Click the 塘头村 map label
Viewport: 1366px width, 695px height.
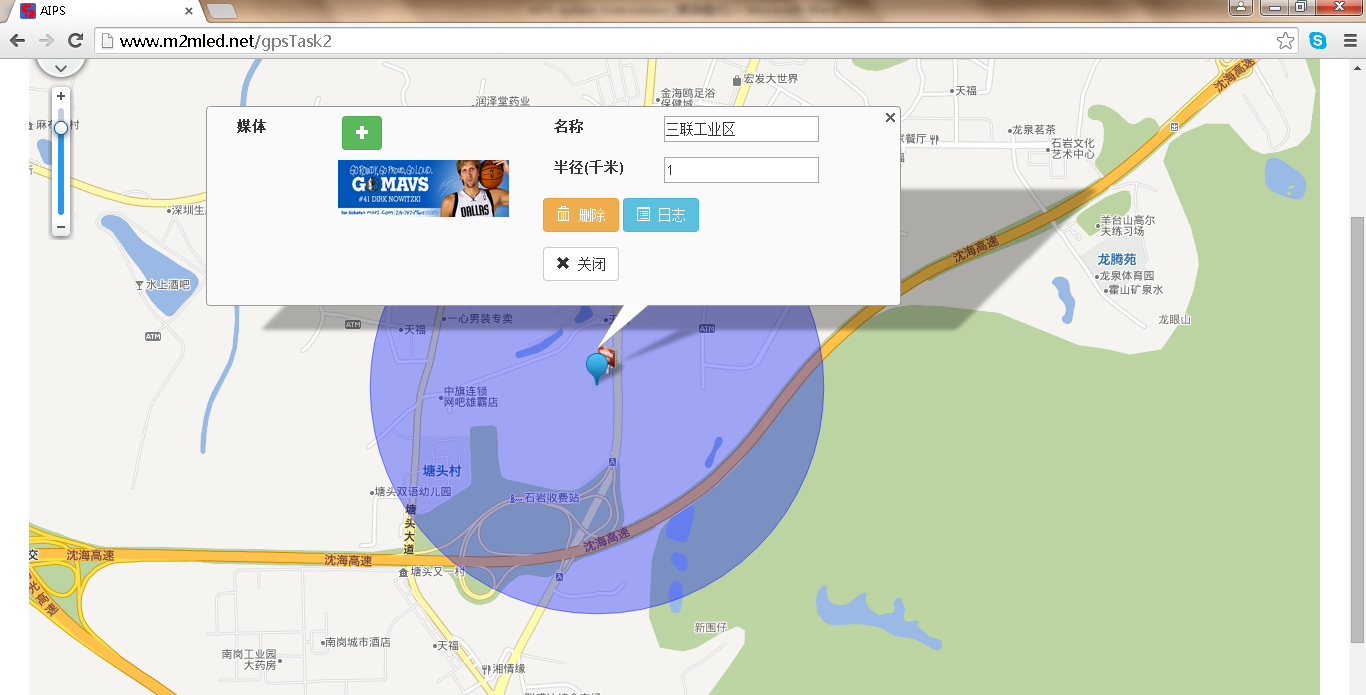tap(441, 470)
